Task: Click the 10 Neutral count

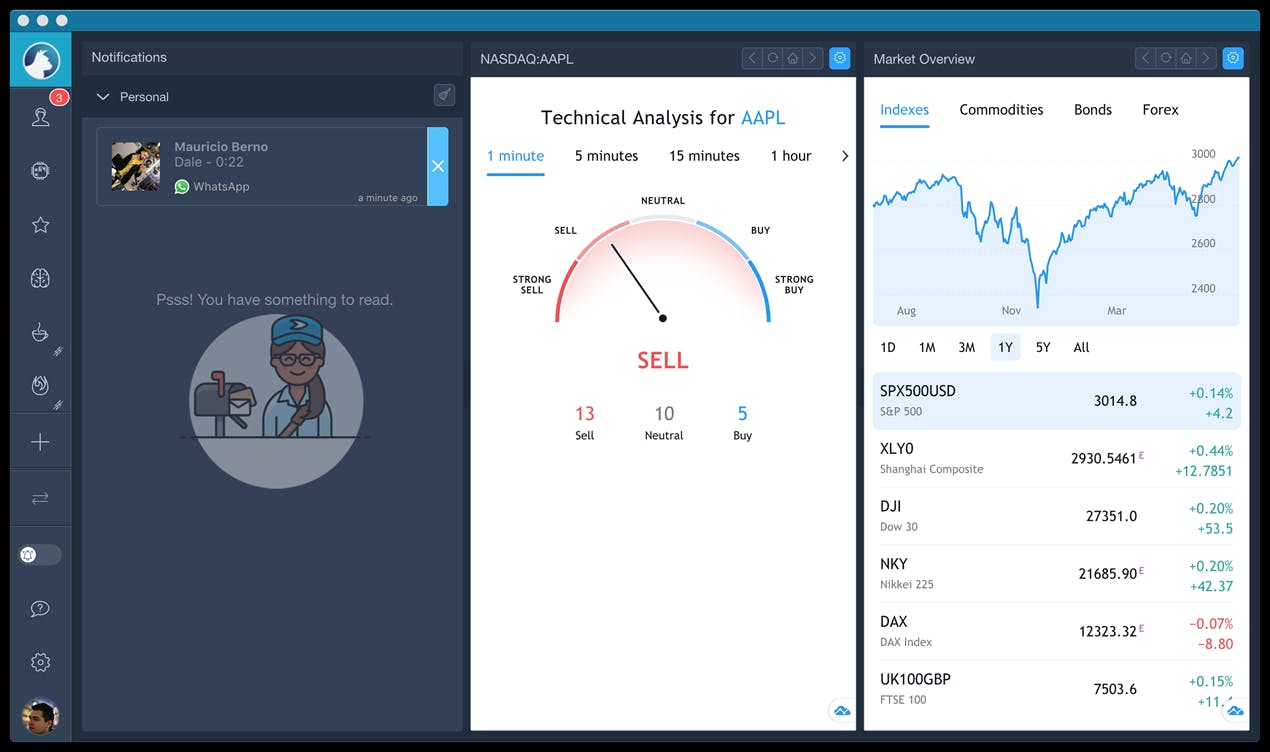Action: [x=664, y=414]
